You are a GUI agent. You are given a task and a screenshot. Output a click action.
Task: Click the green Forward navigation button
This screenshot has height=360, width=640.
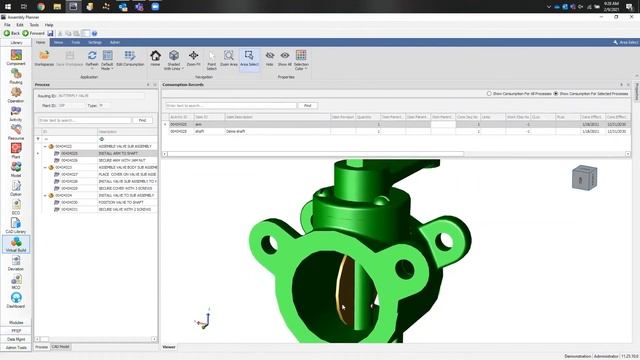33,33
